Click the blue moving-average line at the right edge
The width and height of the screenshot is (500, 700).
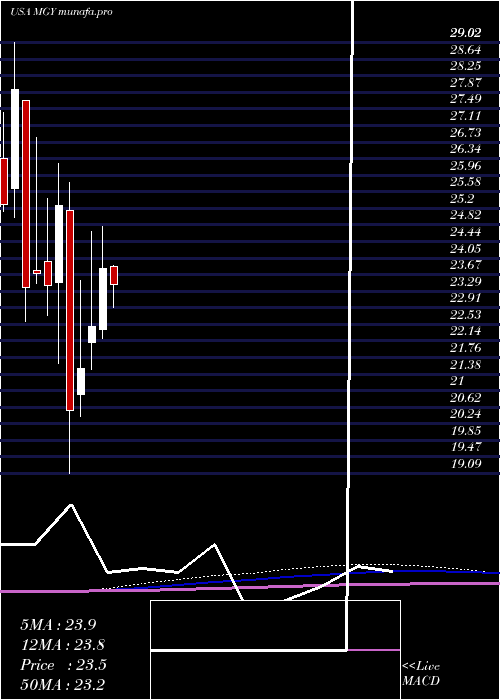pyautogui.click(x=491, y=572)
